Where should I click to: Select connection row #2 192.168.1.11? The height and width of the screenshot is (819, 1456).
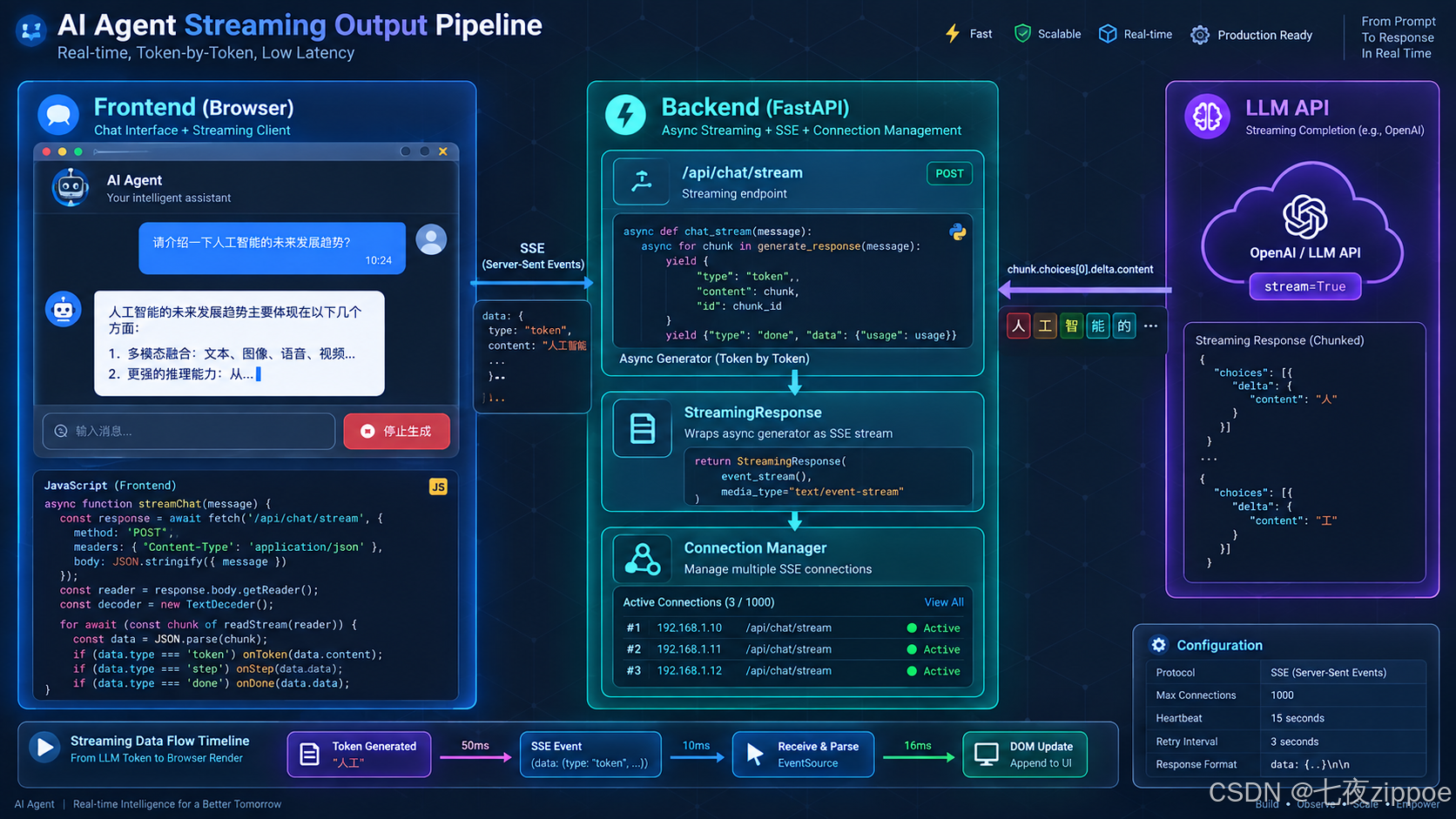click(793, 649)
